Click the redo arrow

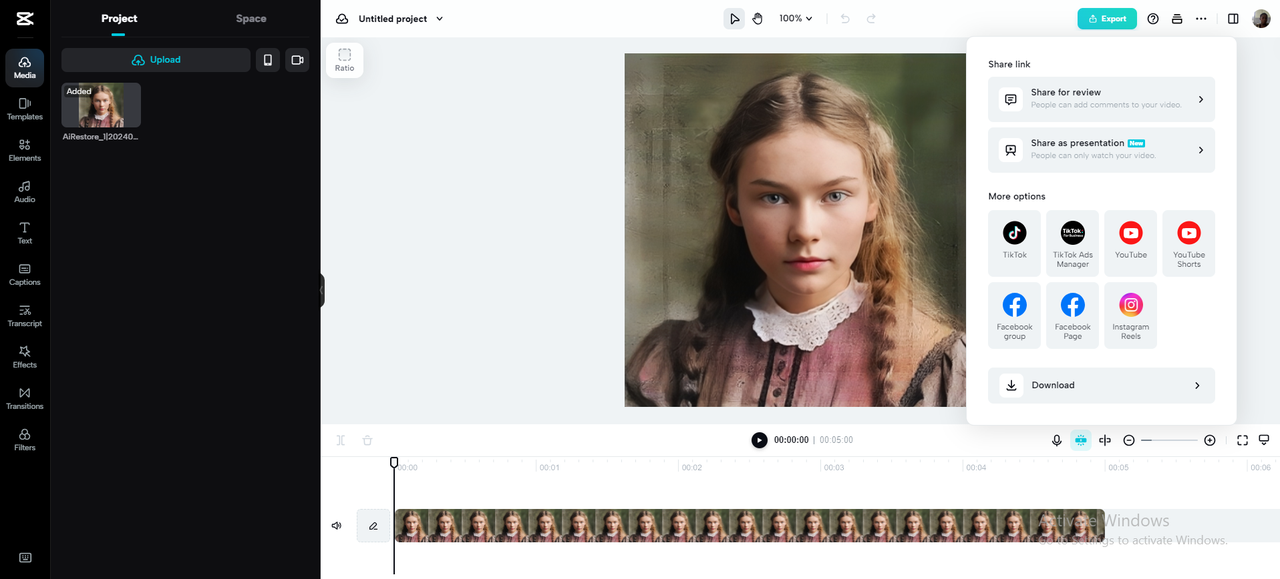tap(871, 19)
